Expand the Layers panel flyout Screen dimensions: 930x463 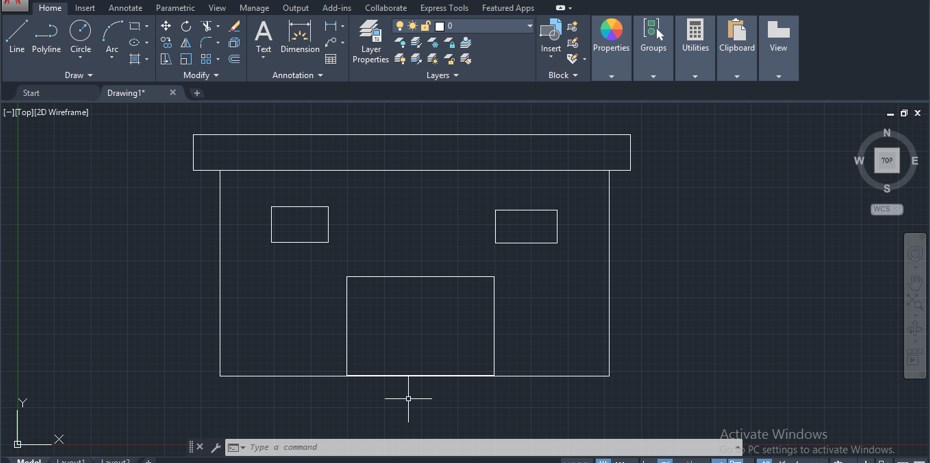pyautogui.click(x=442, y=75)
